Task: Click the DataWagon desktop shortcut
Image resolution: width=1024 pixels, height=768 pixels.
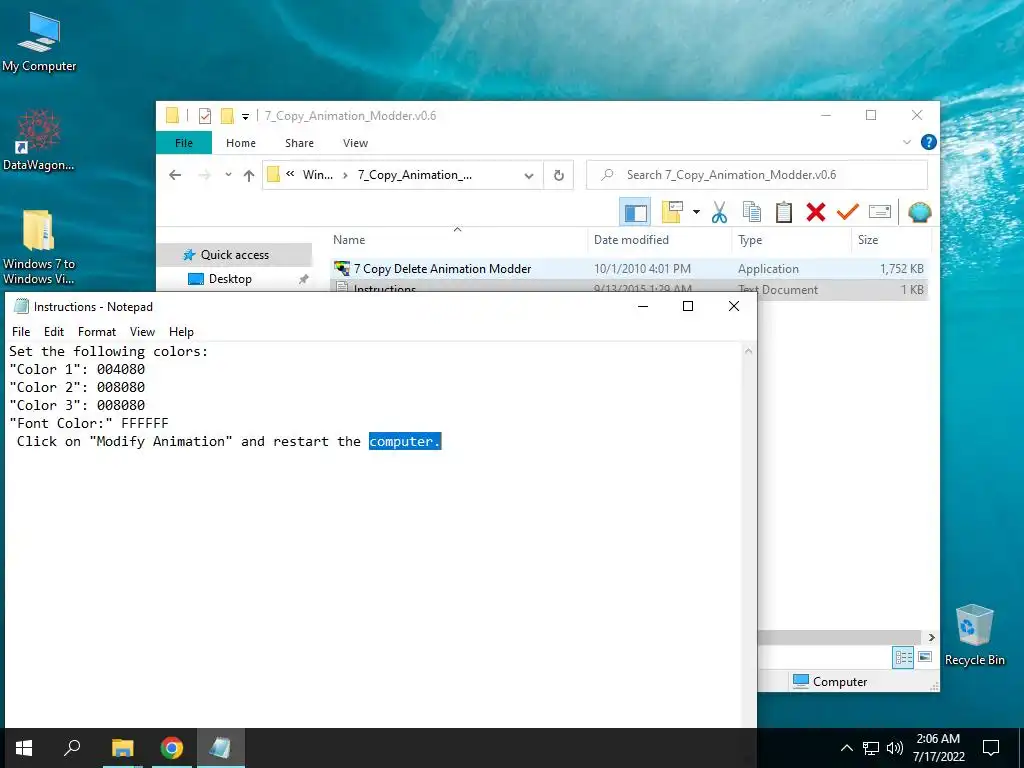Action: 39,140
